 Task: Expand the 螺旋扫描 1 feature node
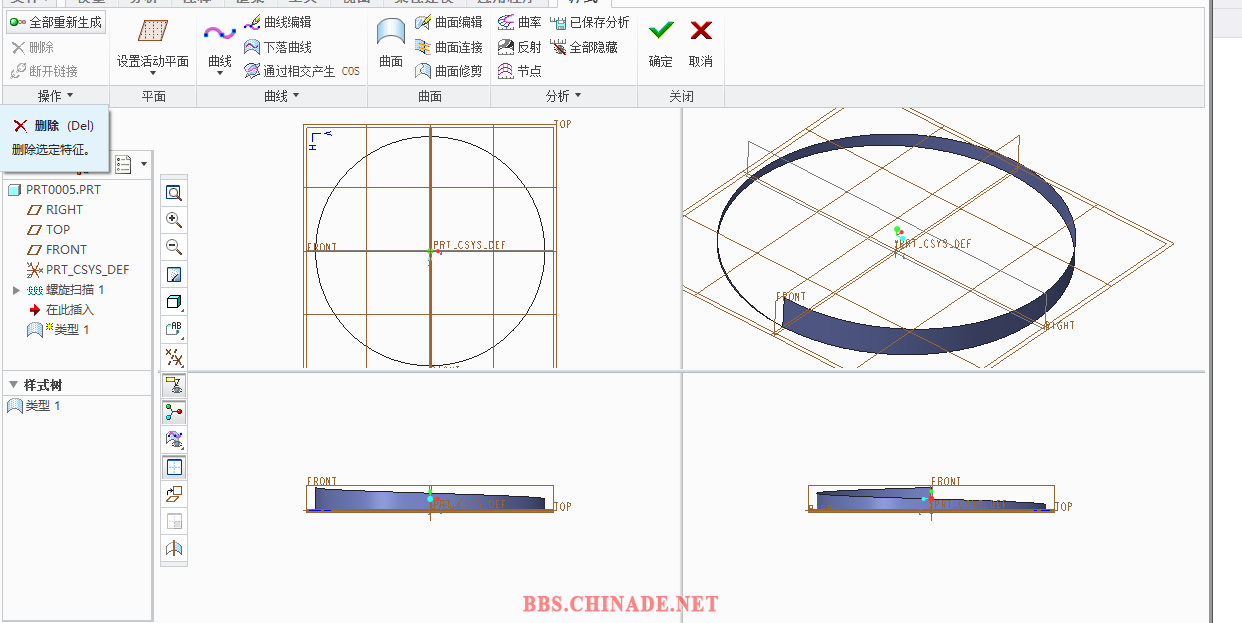coord(16,290)
